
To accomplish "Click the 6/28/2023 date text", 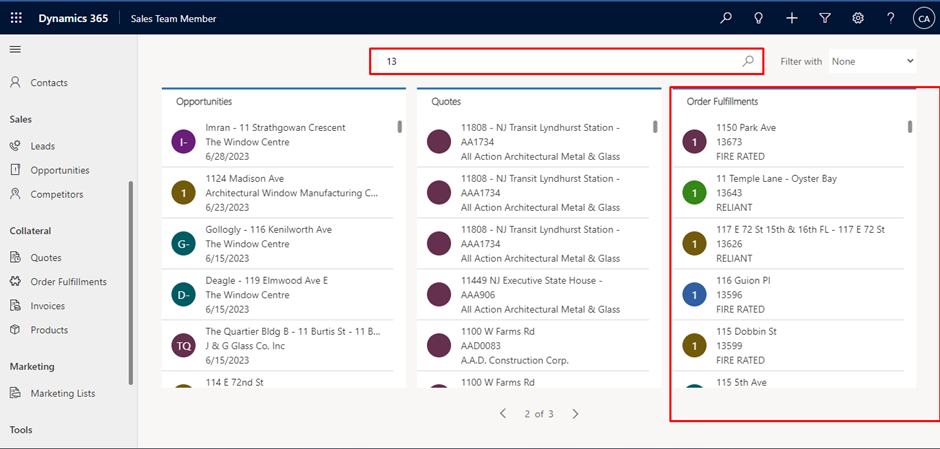I will click(227, 156).
